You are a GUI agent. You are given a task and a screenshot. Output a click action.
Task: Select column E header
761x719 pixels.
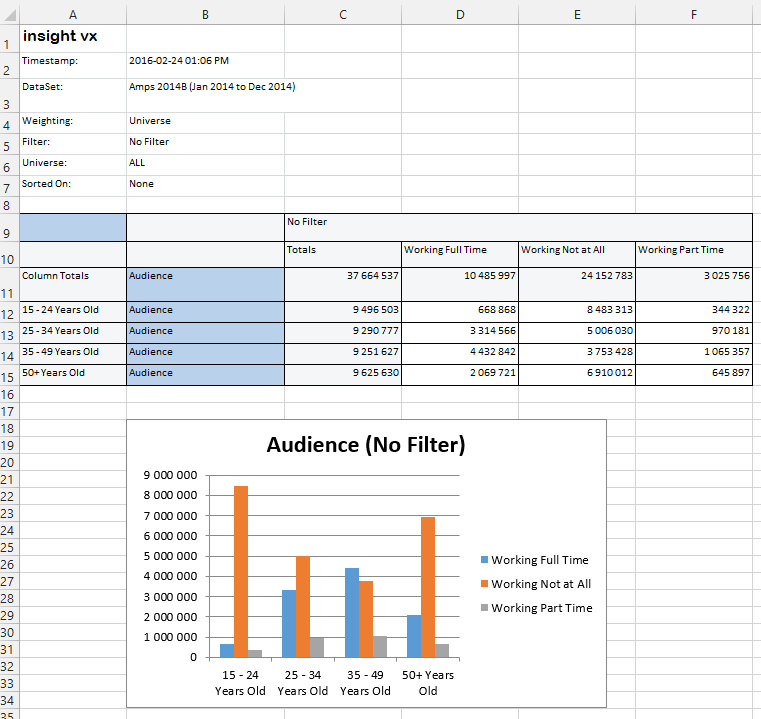[x=577, y=15]
